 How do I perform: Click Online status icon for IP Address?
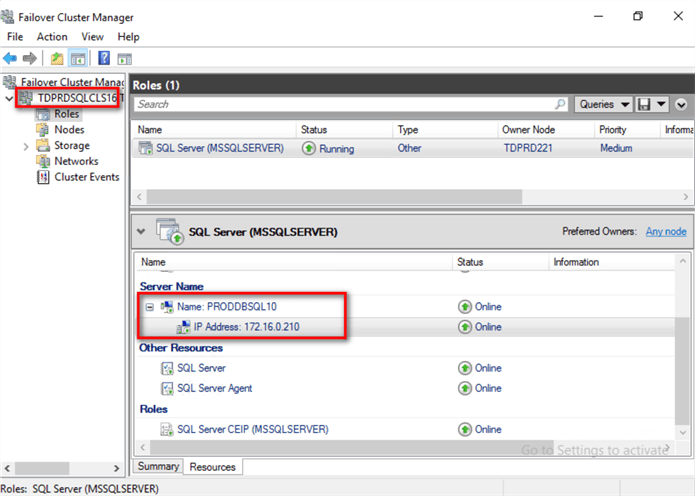tap(465, 327)
